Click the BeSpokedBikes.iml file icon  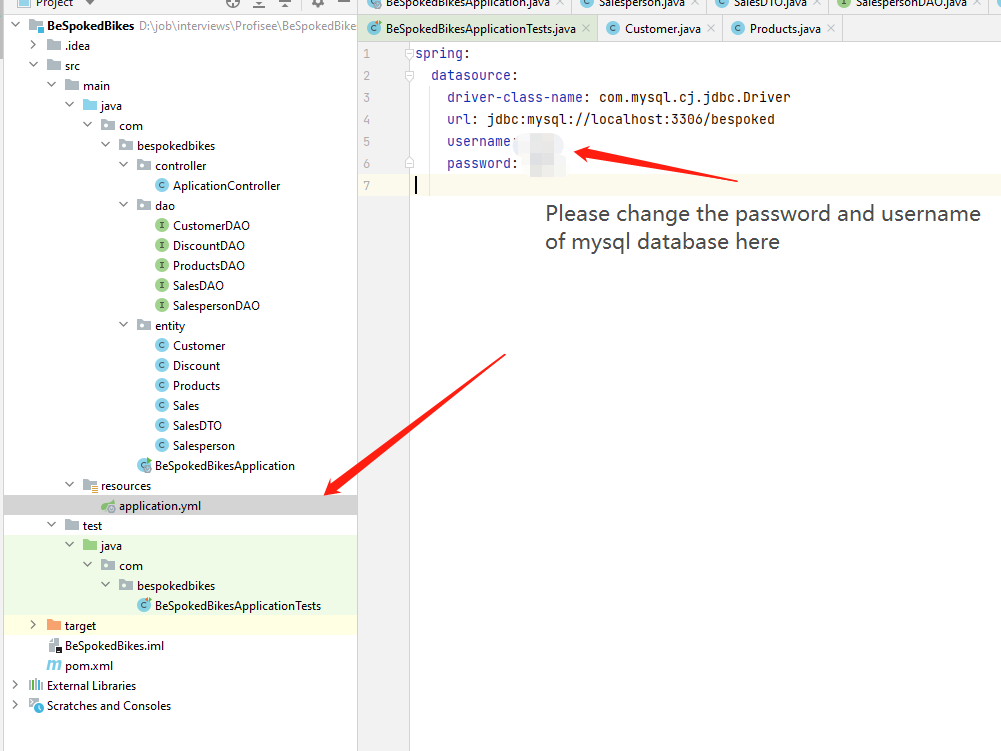55,646
